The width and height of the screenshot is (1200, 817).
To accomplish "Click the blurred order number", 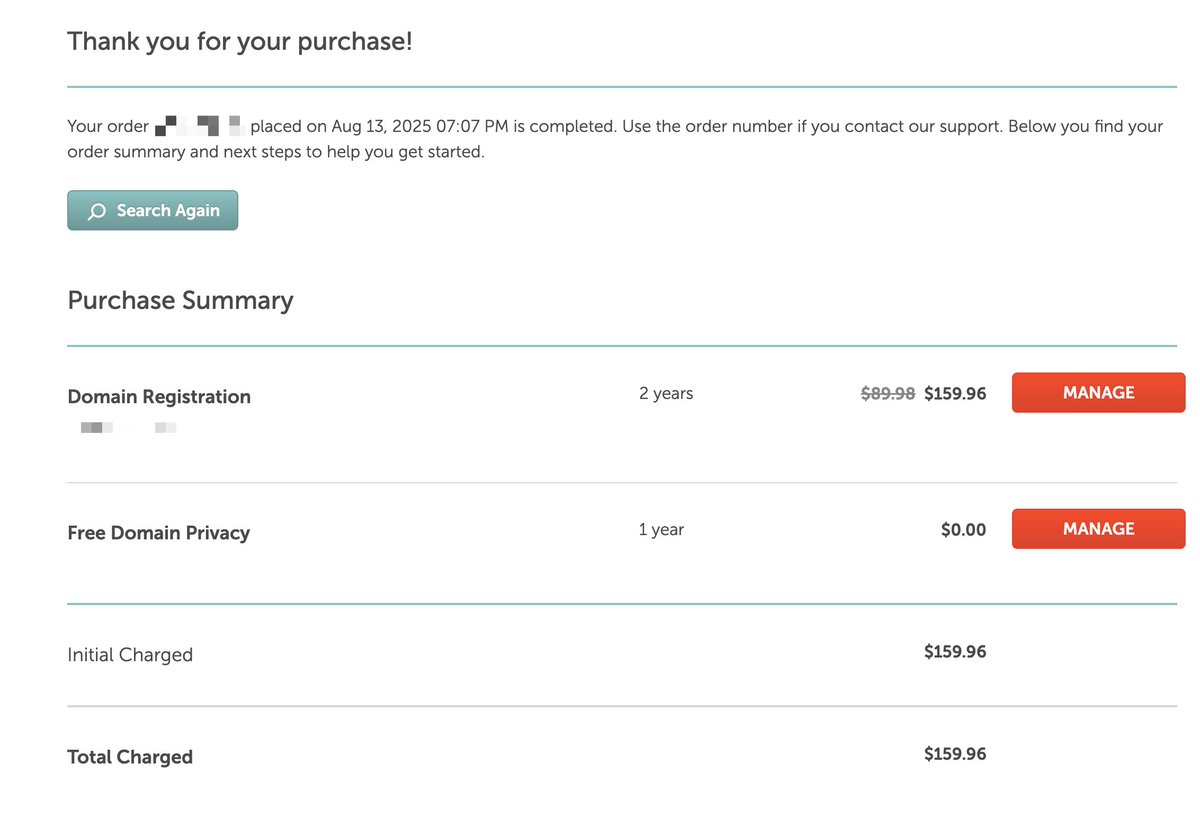I will pos(200,127).
